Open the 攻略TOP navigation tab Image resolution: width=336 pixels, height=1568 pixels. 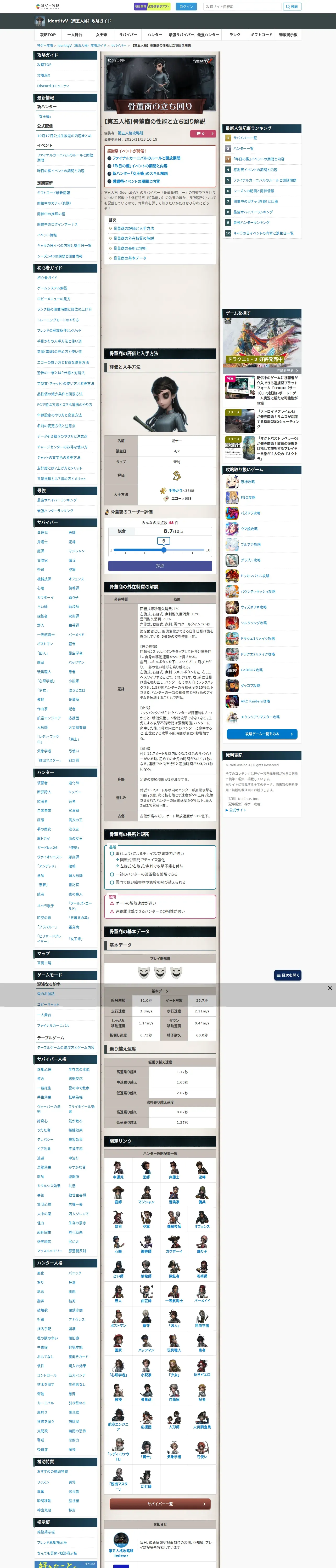(48, 35)
